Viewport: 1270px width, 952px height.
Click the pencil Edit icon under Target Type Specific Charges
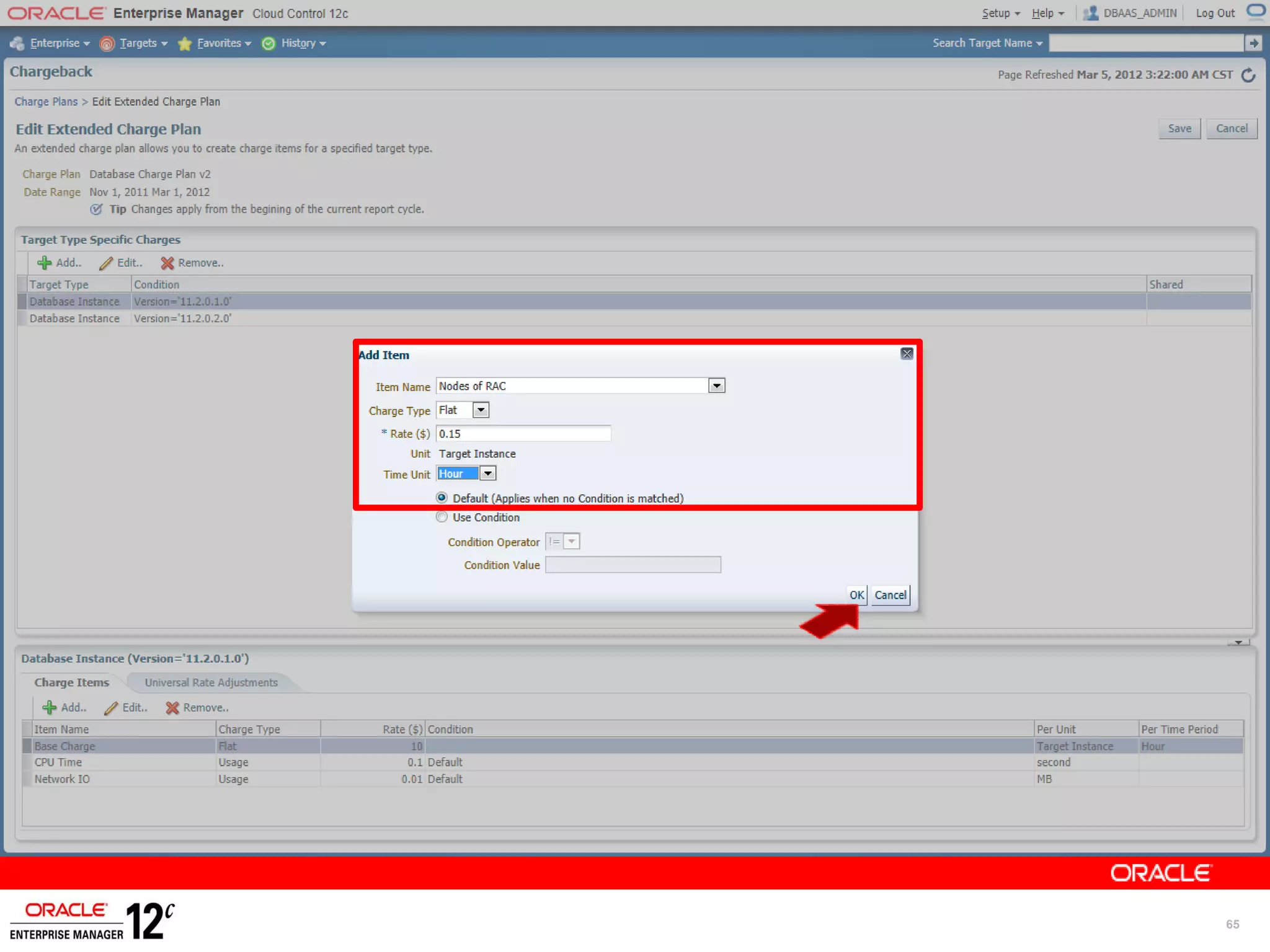pyautogui.click(x=106, y=263)
